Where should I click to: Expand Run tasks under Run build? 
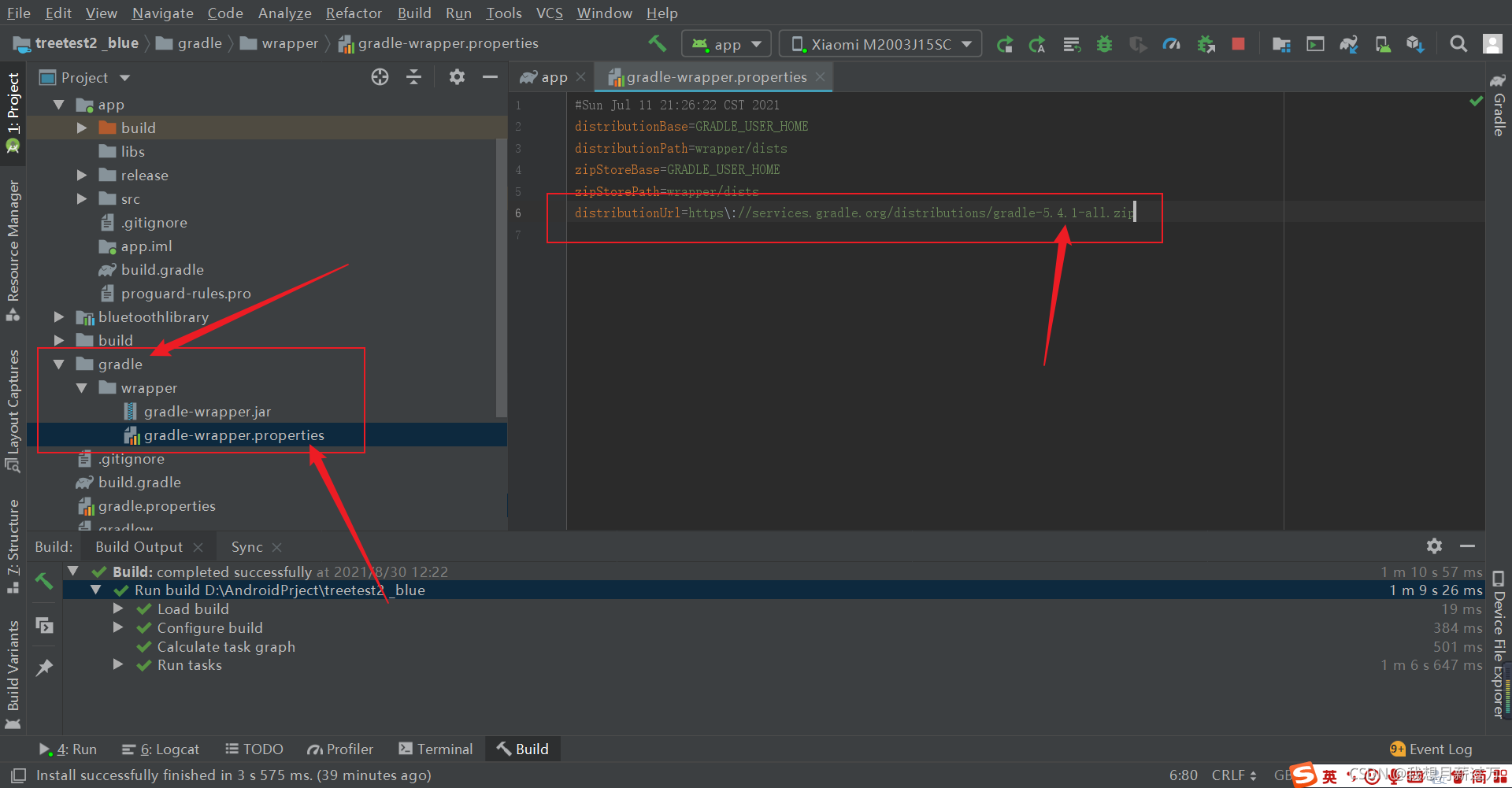point(118,665)
